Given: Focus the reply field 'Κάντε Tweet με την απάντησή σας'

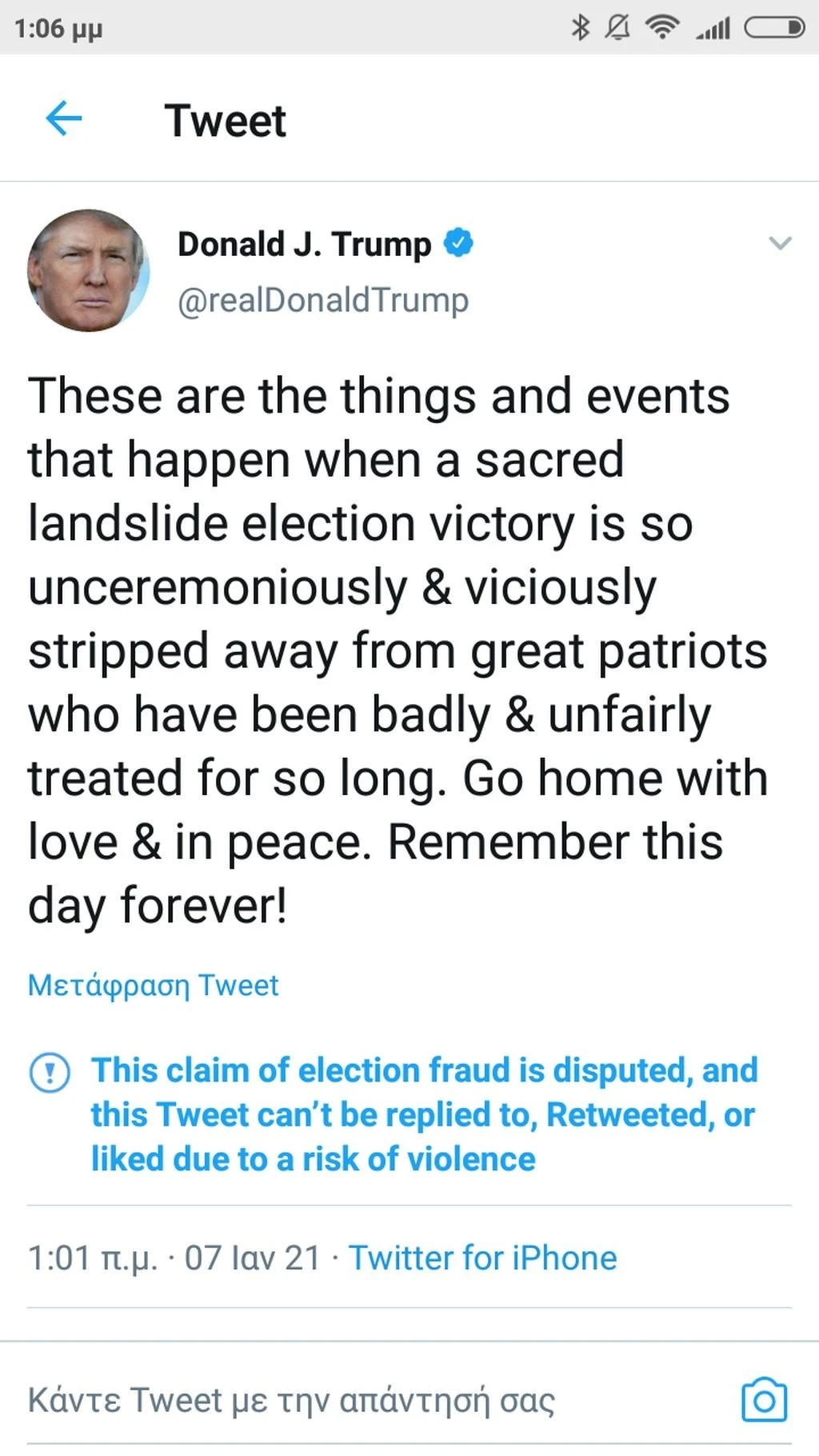Looking at the screenshot, I should point(291,1400).
